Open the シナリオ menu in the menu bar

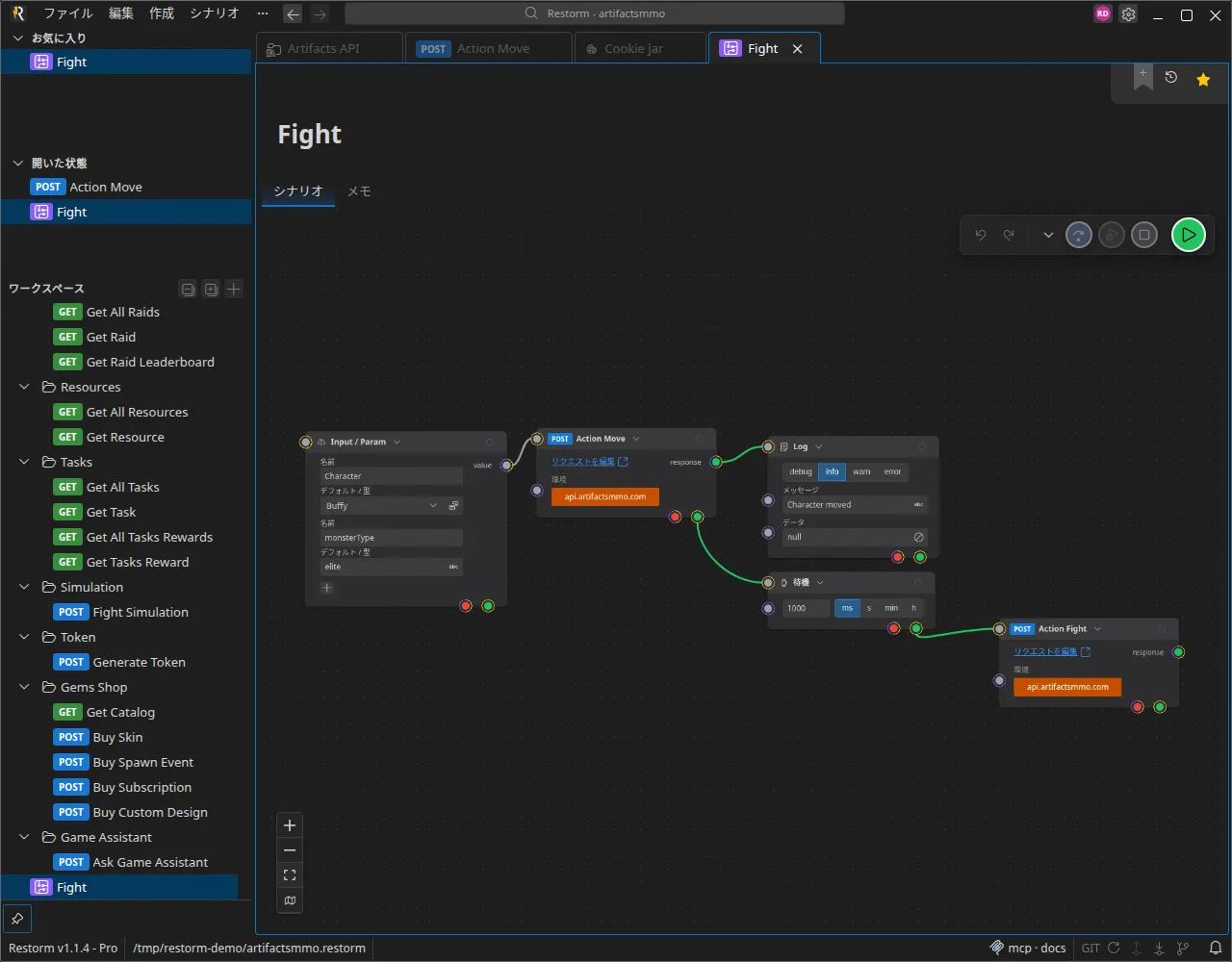(x=215, y=13)
